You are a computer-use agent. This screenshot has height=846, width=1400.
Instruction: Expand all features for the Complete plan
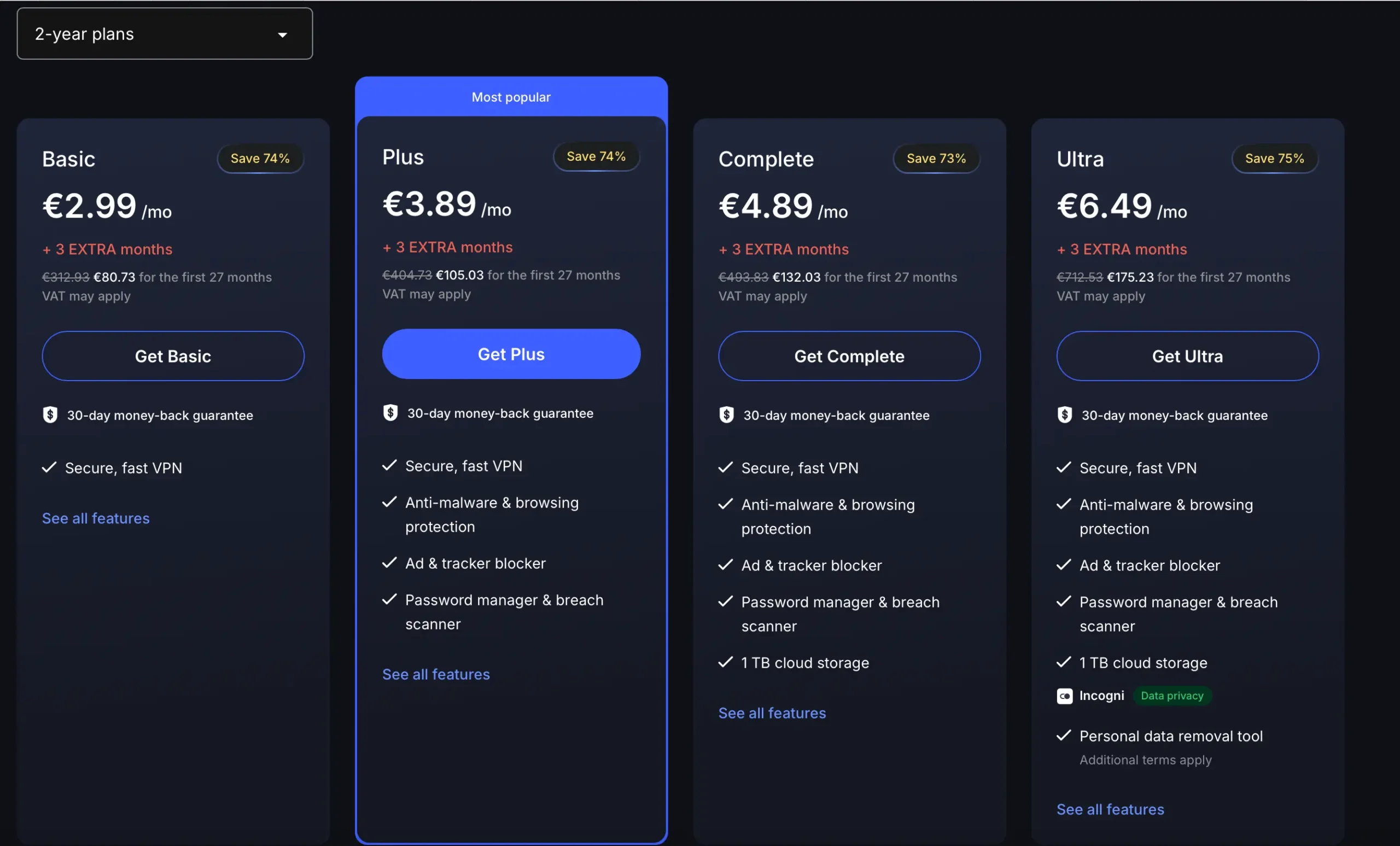772,713
